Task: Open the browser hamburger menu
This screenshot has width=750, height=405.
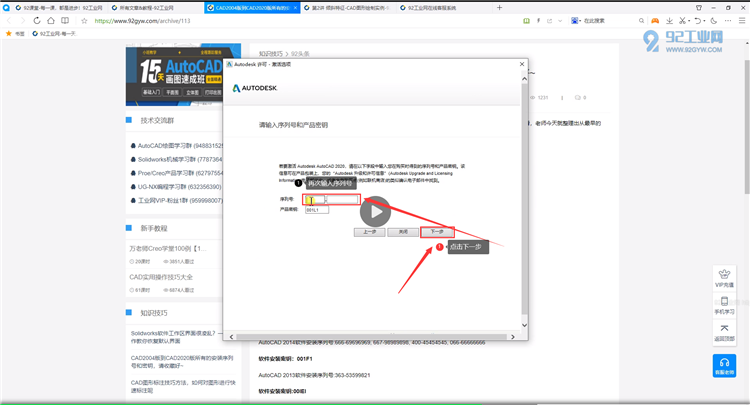Action: [742, 21]
